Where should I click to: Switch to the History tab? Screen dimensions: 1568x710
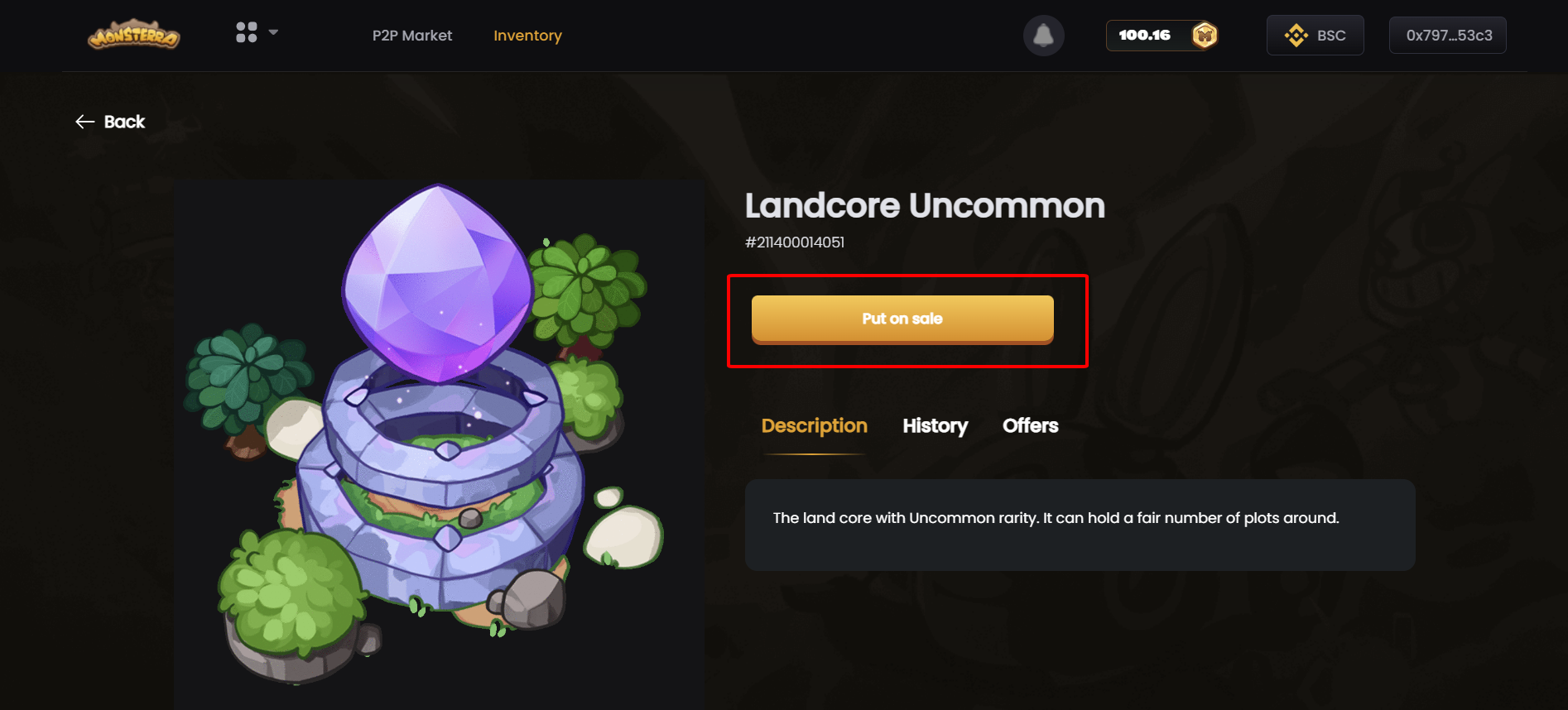(935, 425)
